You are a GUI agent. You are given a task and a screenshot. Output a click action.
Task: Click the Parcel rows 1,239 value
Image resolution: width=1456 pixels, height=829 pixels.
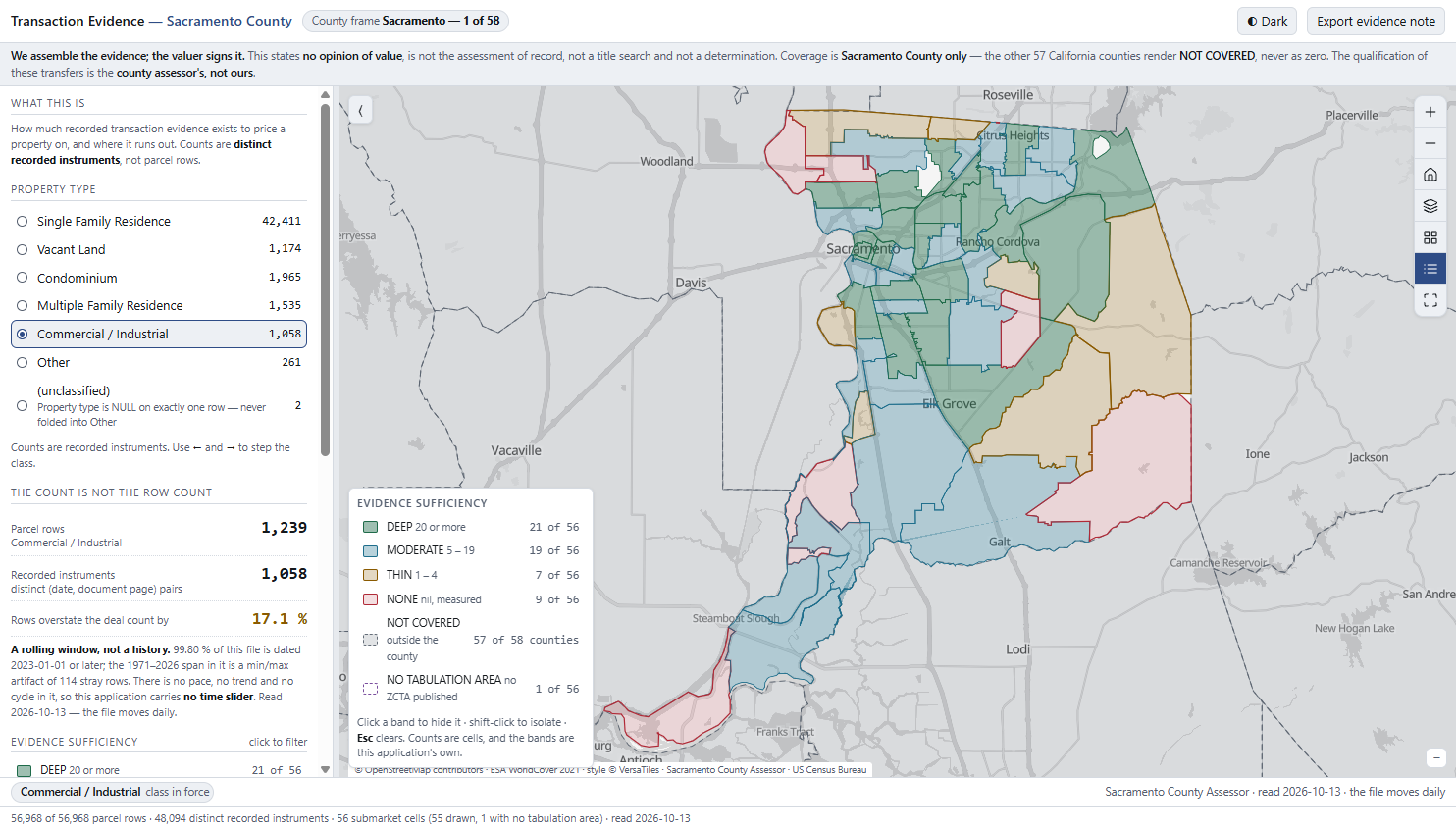(284, 528)
